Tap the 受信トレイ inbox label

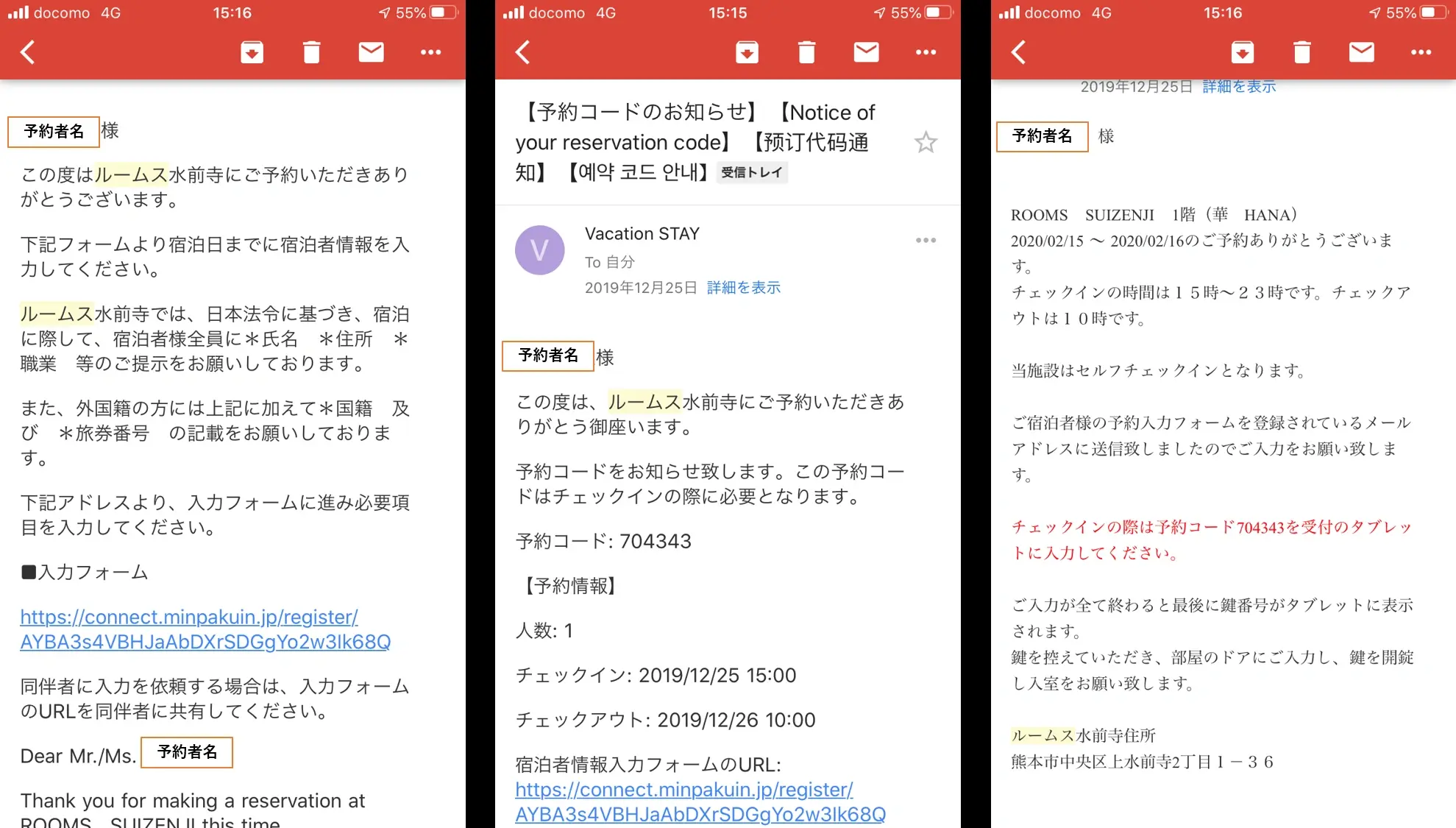(751, 172)
